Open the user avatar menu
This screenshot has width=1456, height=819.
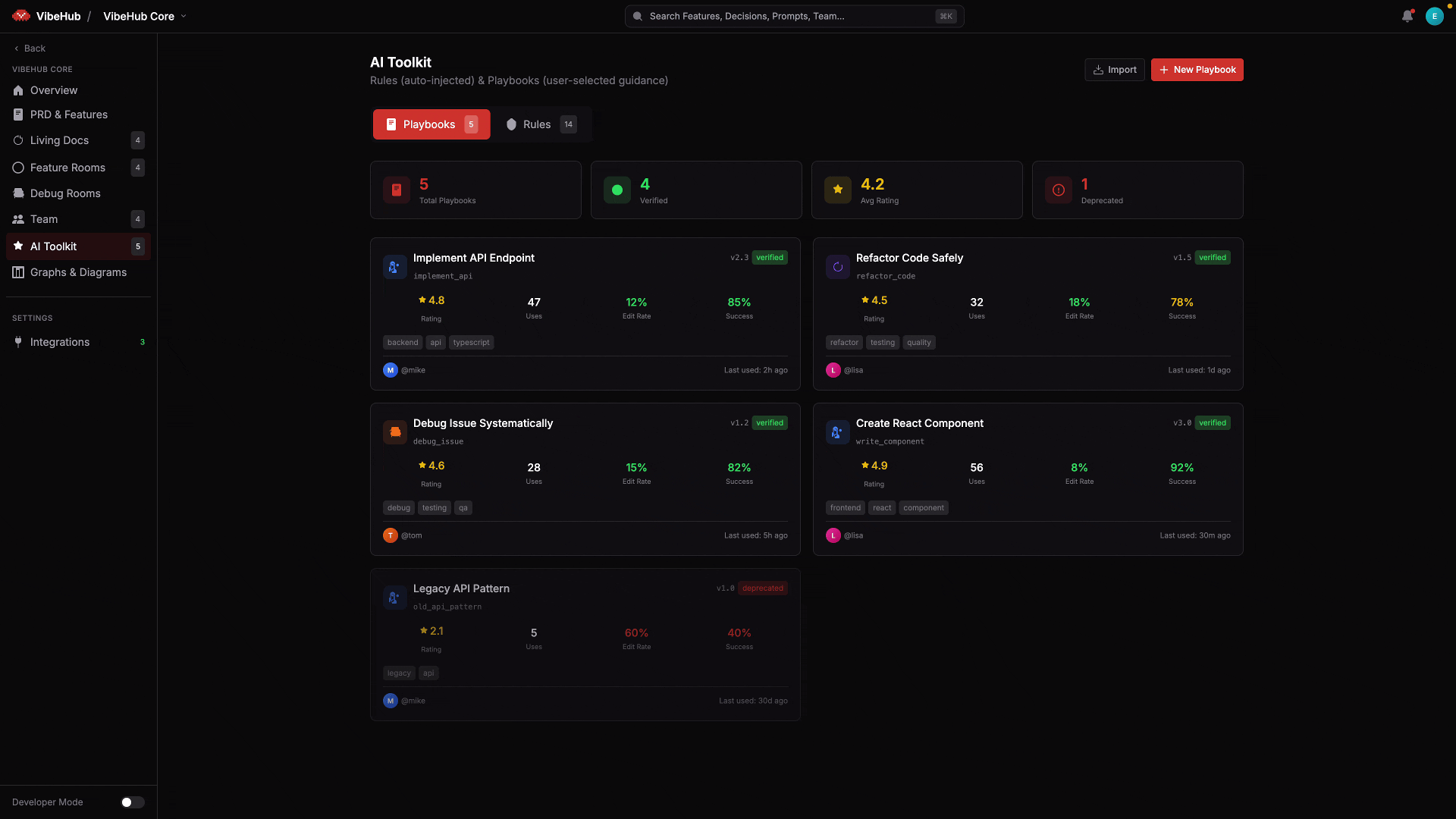click(1434, 16)
